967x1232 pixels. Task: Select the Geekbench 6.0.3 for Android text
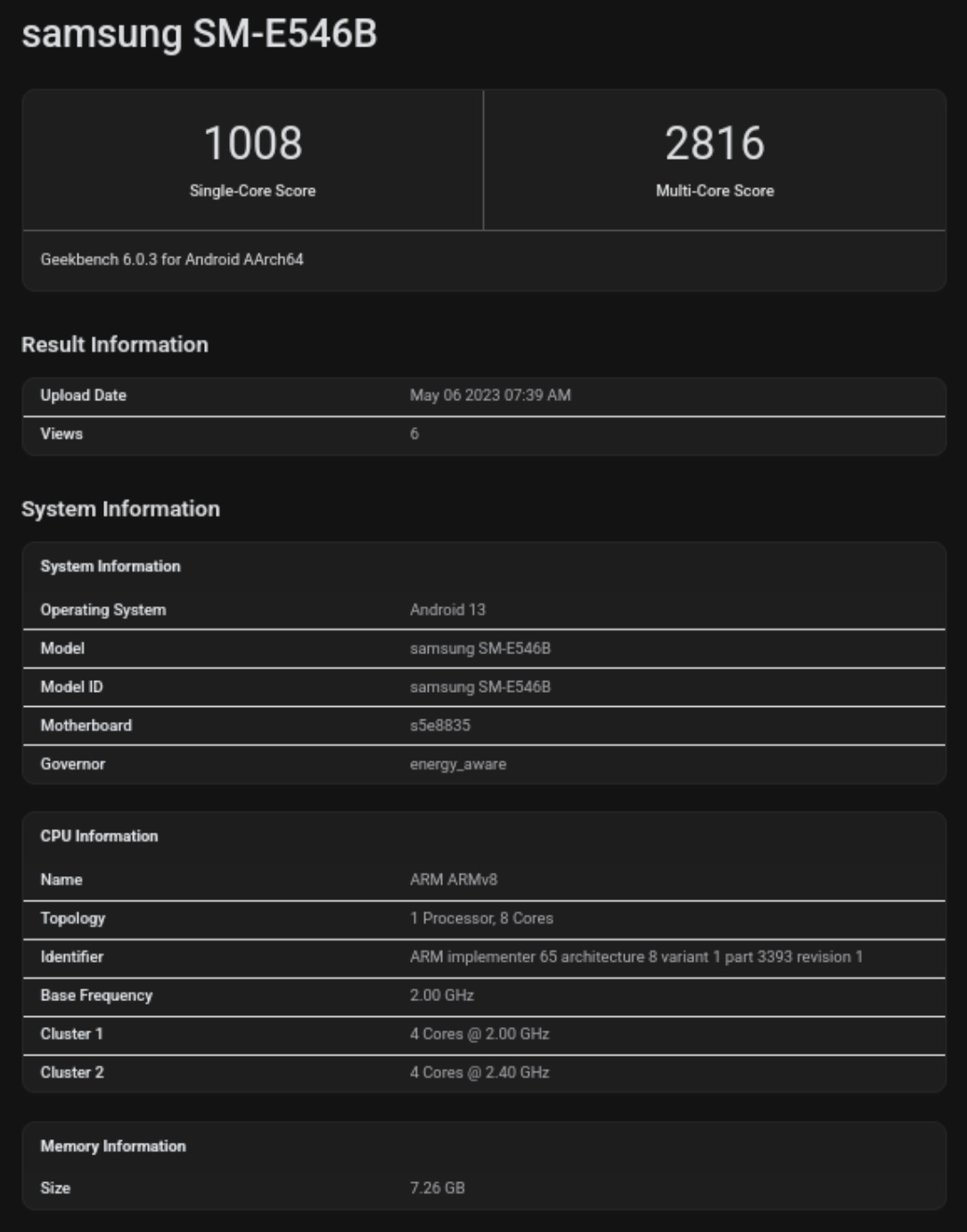tap(172, 259)
